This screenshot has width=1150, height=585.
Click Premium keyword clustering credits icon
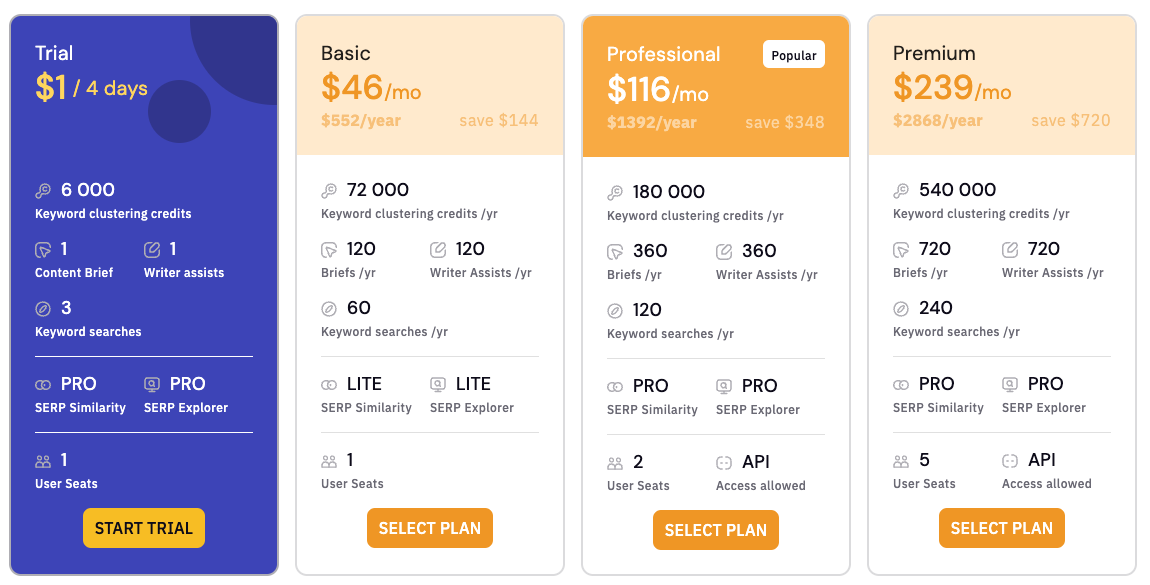click(x=901, y=190)
